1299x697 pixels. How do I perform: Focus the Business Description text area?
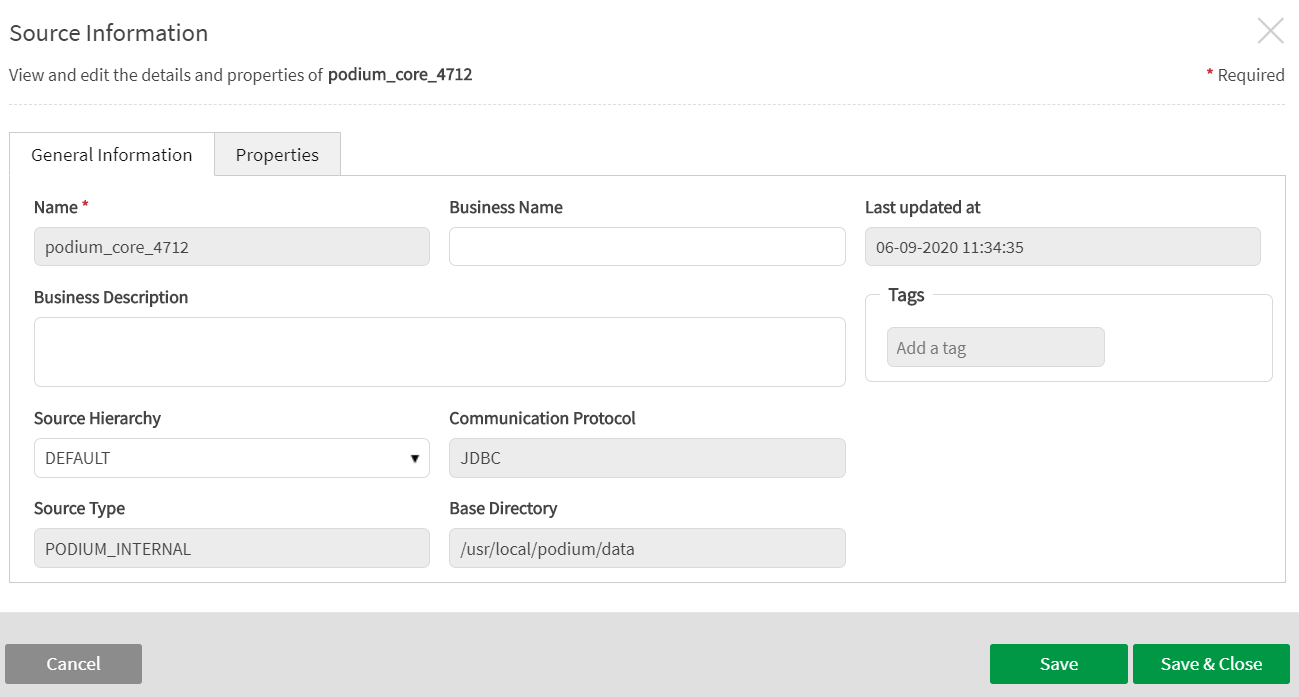pyautogui.click(x=439, y=352)
